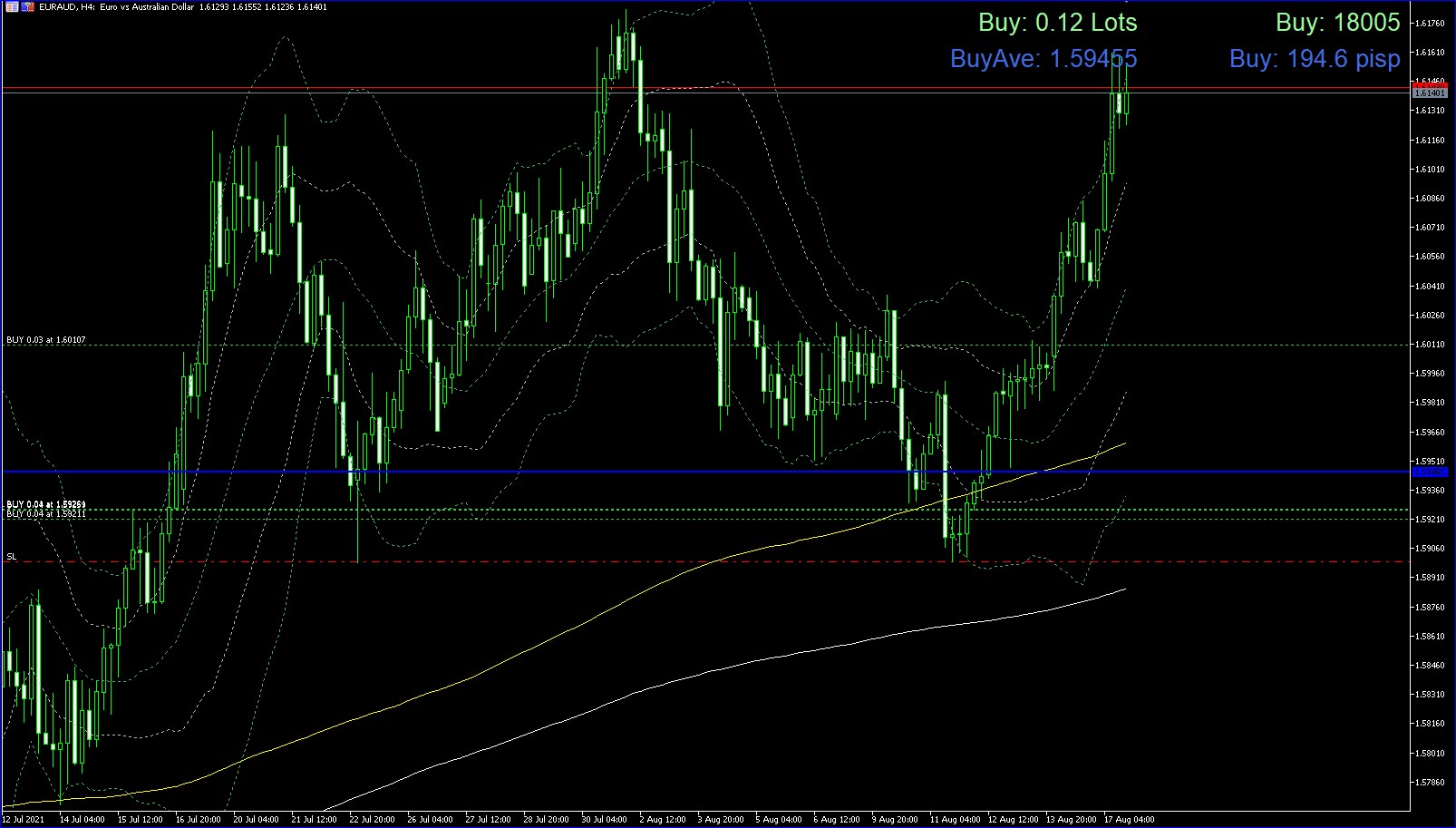
Task: Click the '15 Jul 12:00' time label
Action: (140, 820)
